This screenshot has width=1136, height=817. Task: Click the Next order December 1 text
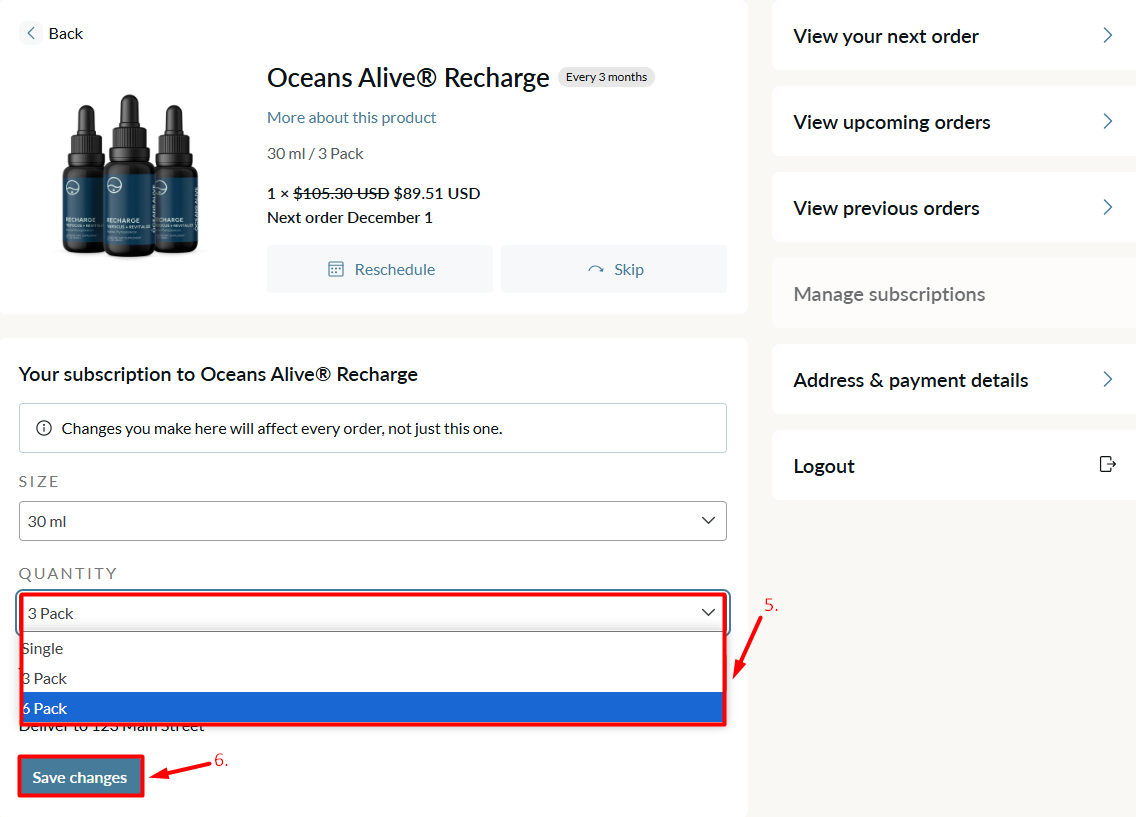pos(350,217)
